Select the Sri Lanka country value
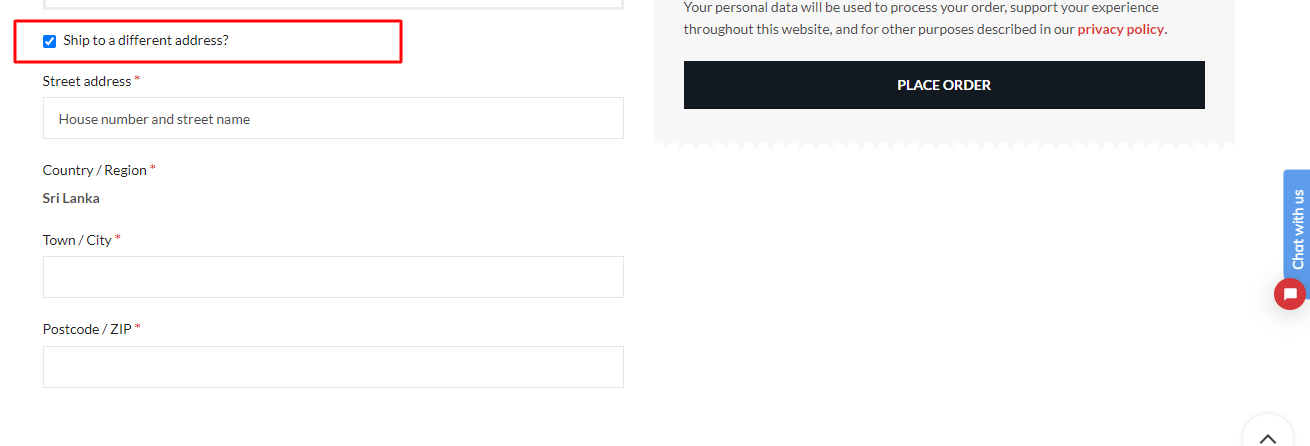The width and height of the screenshot is (1310, 446). click(x=71, y=198)
